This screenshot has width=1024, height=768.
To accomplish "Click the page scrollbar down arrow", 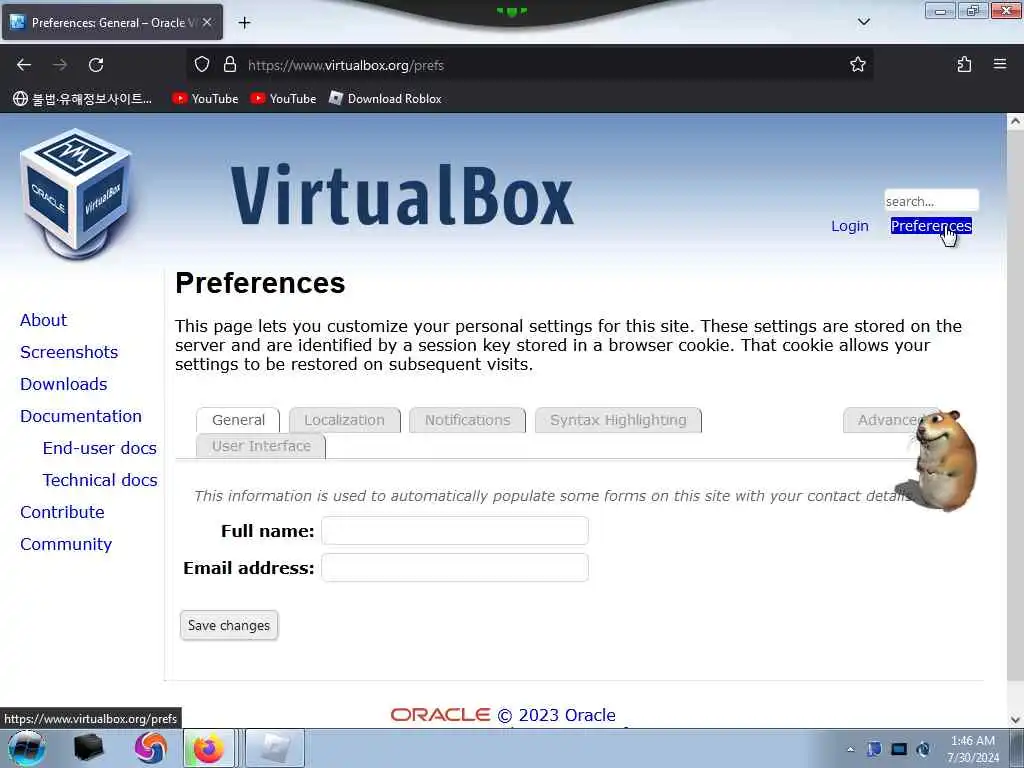I will click(1015, 720).
